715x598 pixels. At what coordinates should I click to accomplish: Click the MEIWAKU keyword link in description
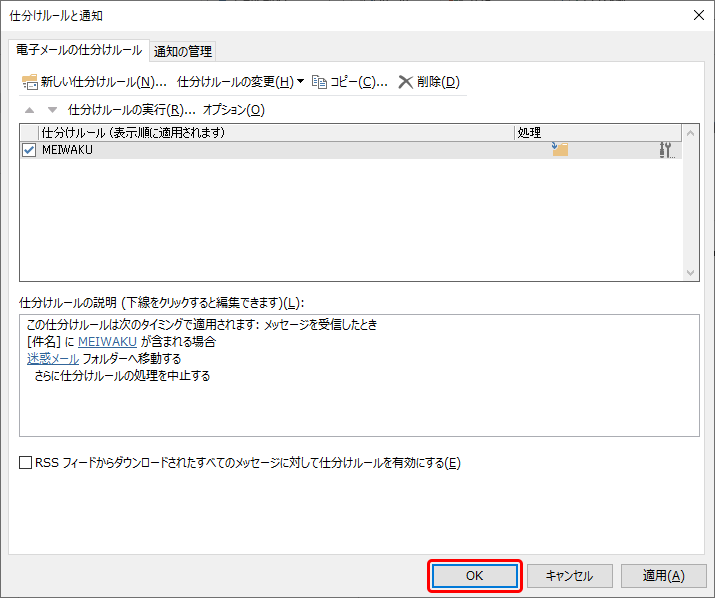107,342
